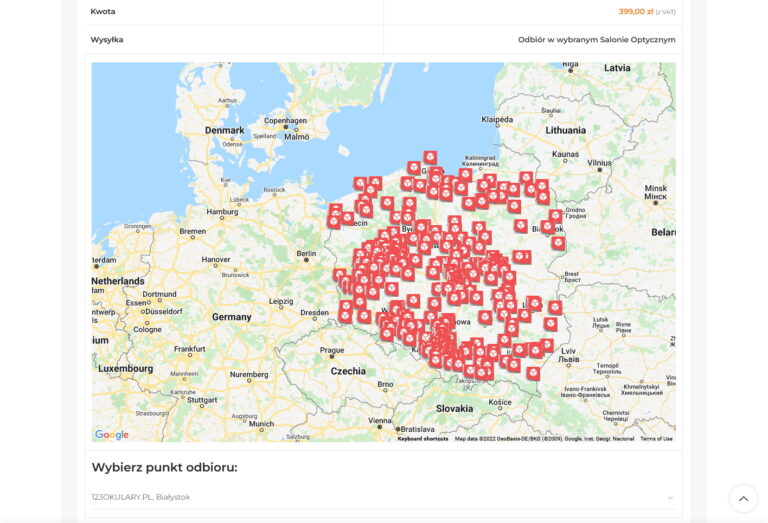Click the northernmost pickup marker on the map
This screenshot has width=768, height=523.
pyautogui.click(x=430, y=158)
